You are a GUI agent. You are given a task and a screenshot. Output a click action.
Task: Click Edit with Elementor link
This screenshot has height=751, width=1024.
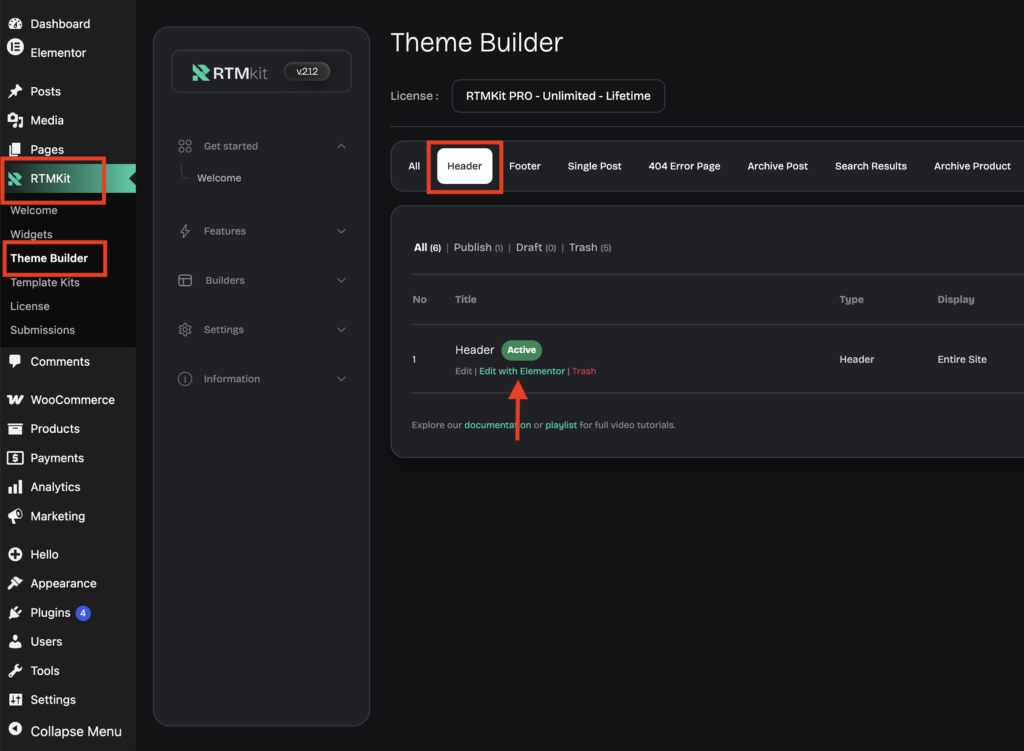522,371
